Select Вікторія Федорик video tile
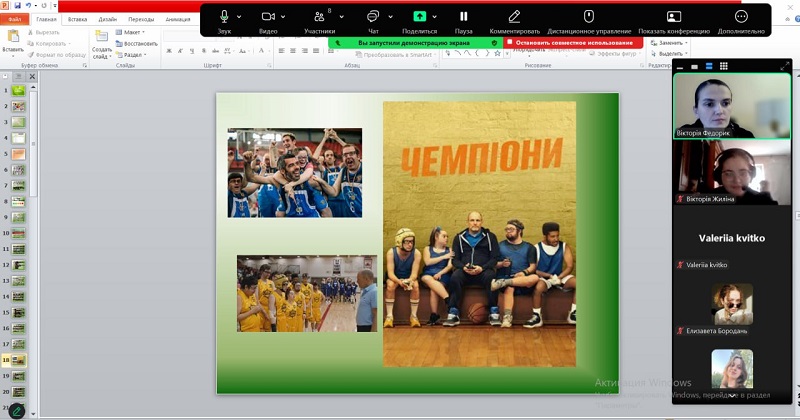This screenshot has height=420, width=800. 732,106
